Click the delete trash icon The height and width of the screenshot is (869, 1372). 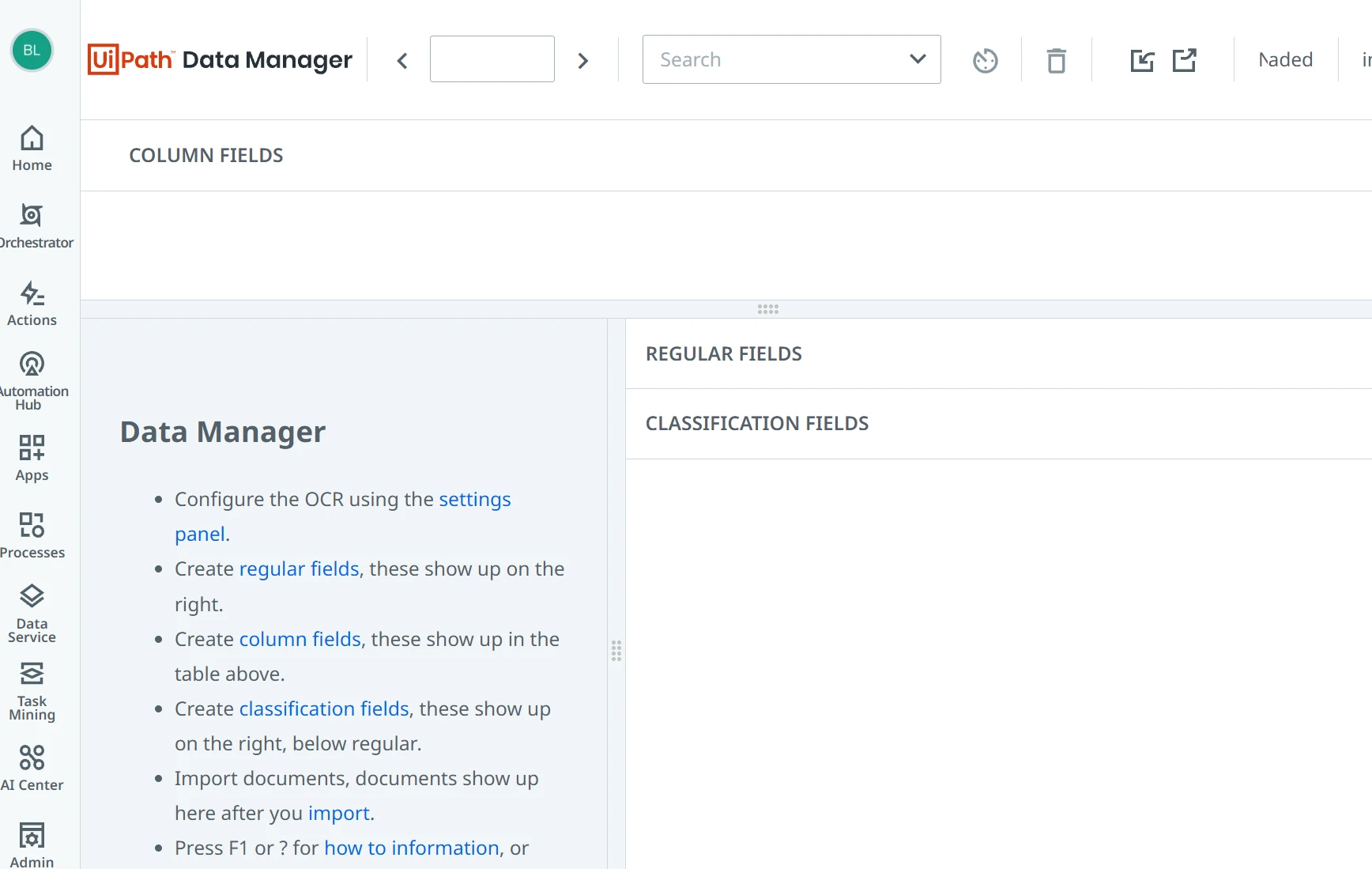point(1057,61)
